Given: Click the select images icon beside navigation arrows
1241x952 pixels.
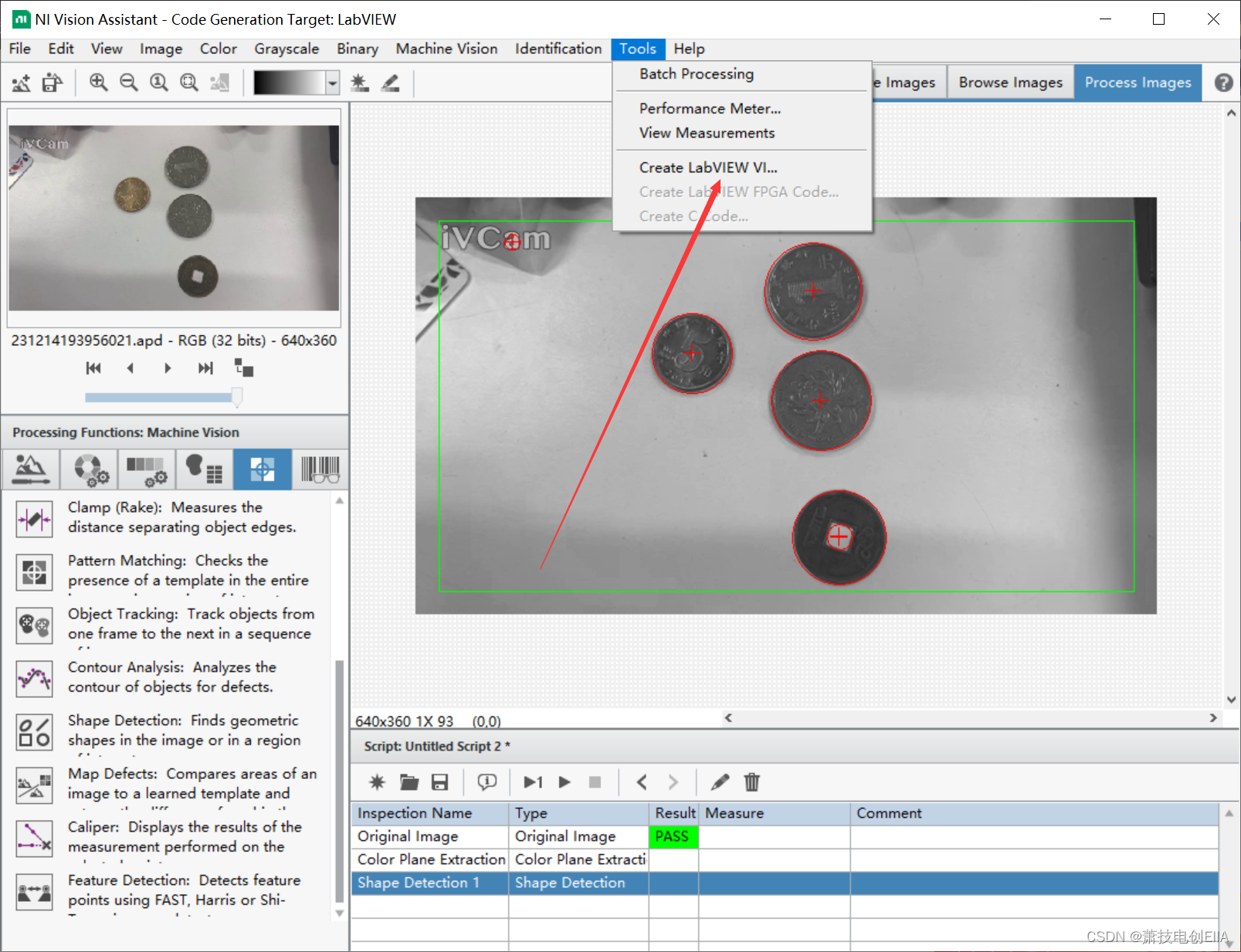Looking at the screenshot, I should [x=244, y=368].
